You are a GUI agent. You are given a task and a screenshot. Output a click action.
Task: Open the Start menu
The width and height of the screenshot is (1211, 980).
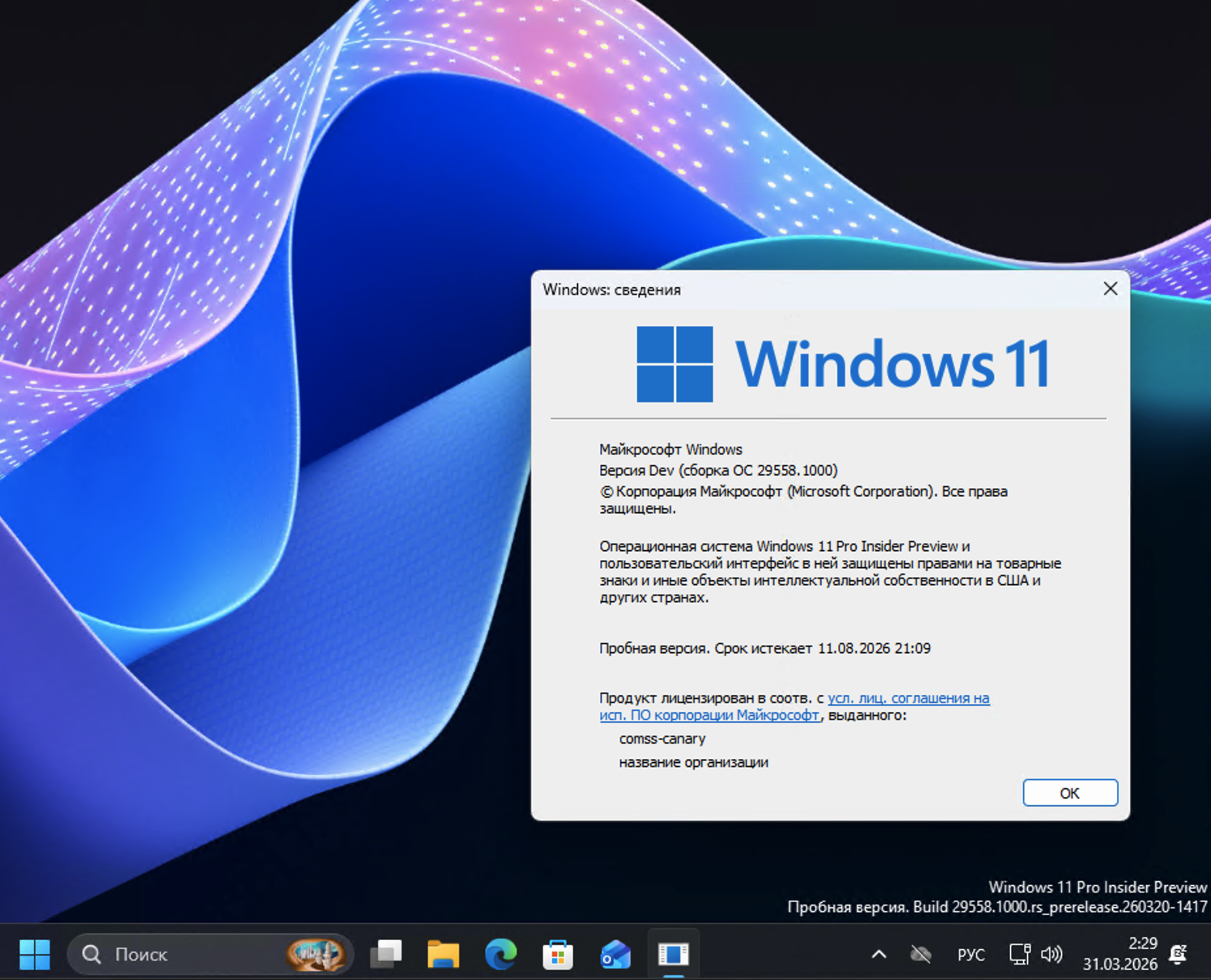pos(36,955)
